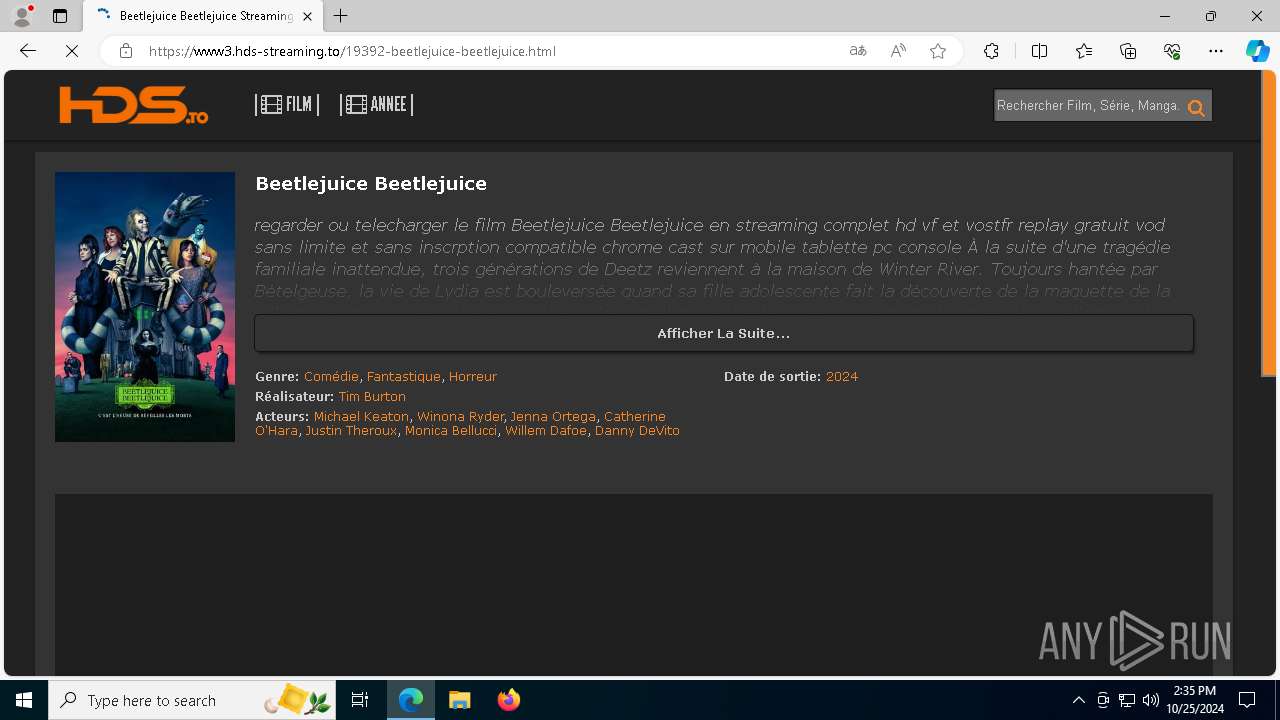1280x720 pixels.
Task: Click the Afficher La Suite button
Action: (x=724, y=333)
